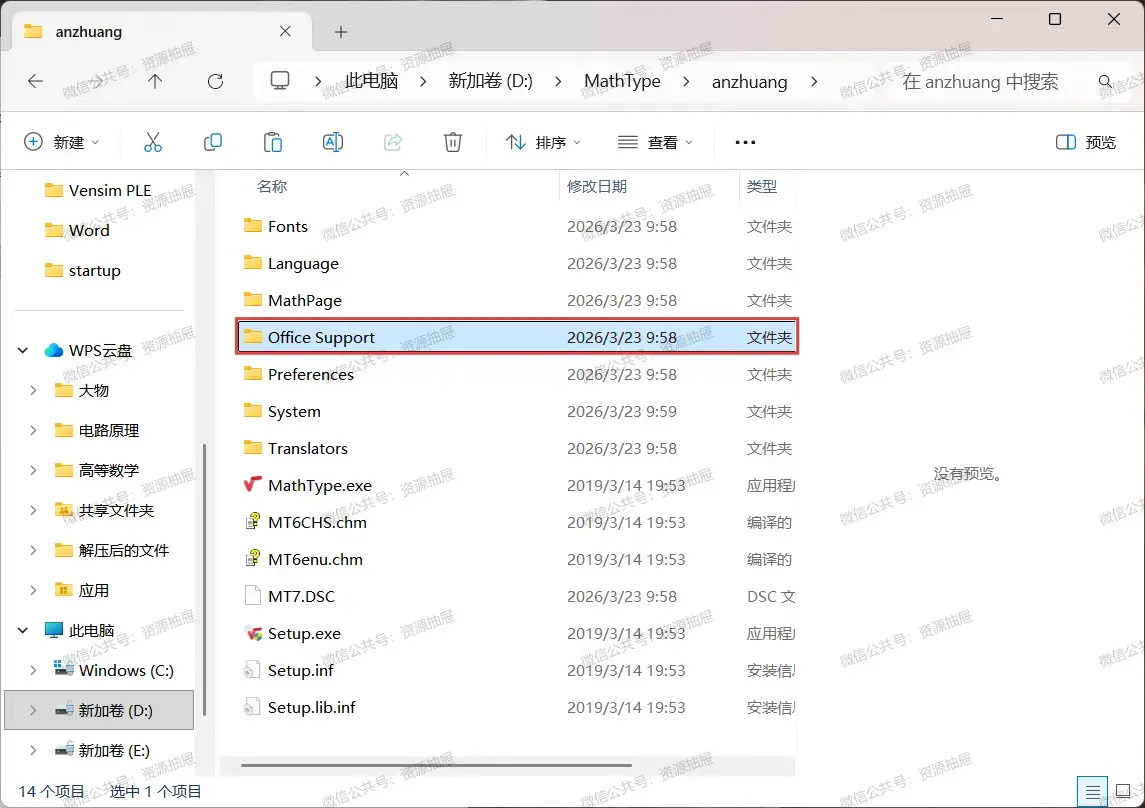Go up one folder level
Screen dimensions: 1145x808
(x=155, y=81)
